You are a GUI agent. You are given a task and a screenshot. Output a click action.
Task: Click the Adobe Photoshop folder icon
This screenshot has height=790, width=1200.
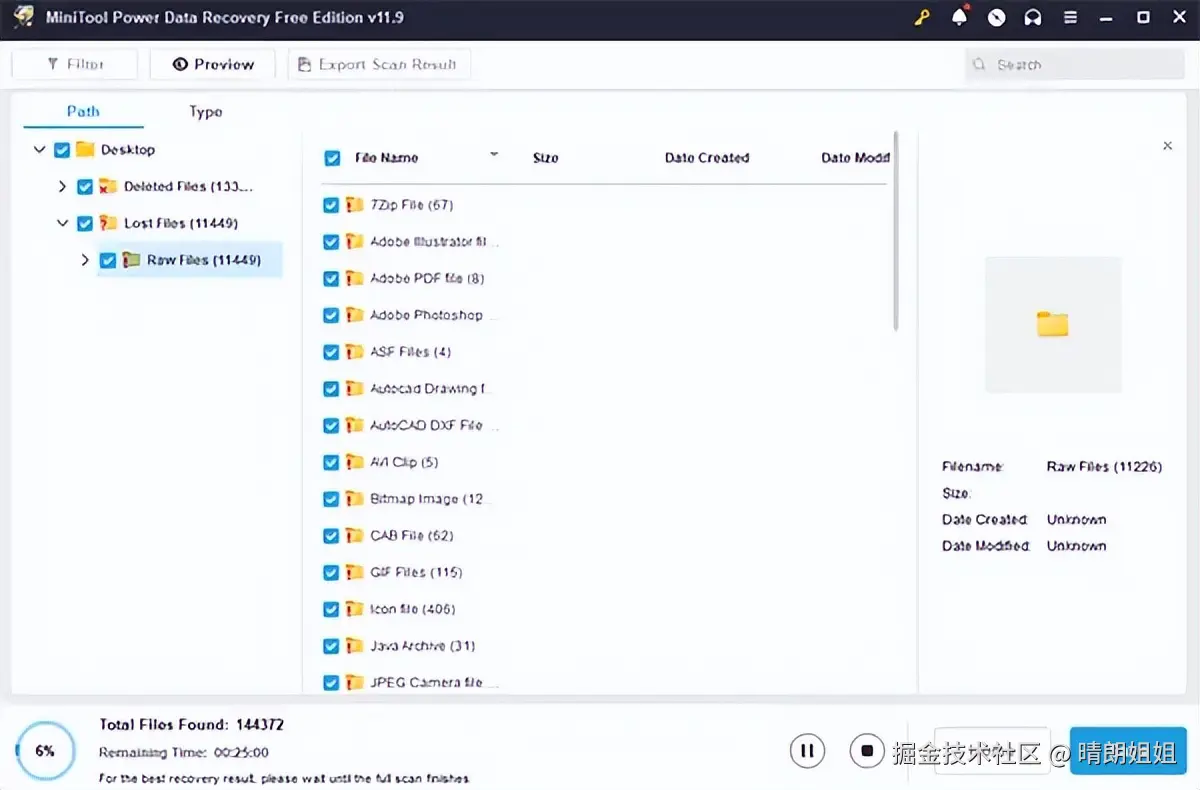(x=354, y=315)
